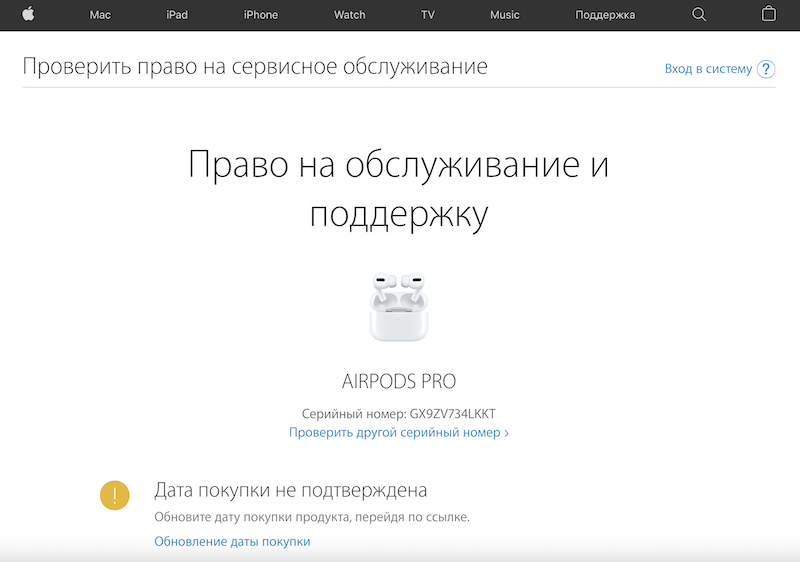Click the AIRPODS PRO product name
800x562 pixels.
(399, 382)
